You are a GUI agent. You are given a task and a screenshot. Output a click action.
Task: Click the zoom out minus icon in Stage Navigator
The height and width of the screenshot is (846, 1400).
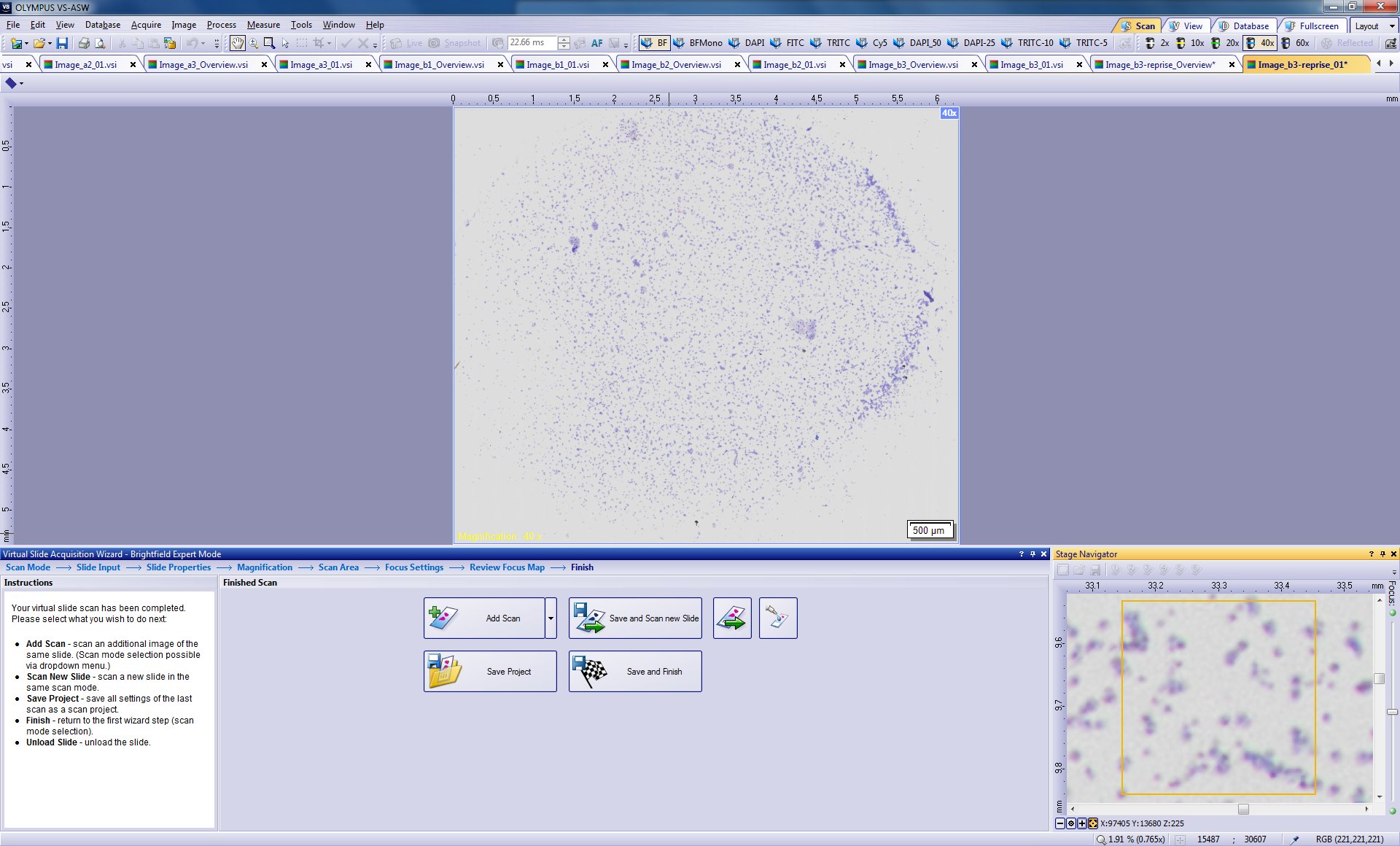point(1060,823)
